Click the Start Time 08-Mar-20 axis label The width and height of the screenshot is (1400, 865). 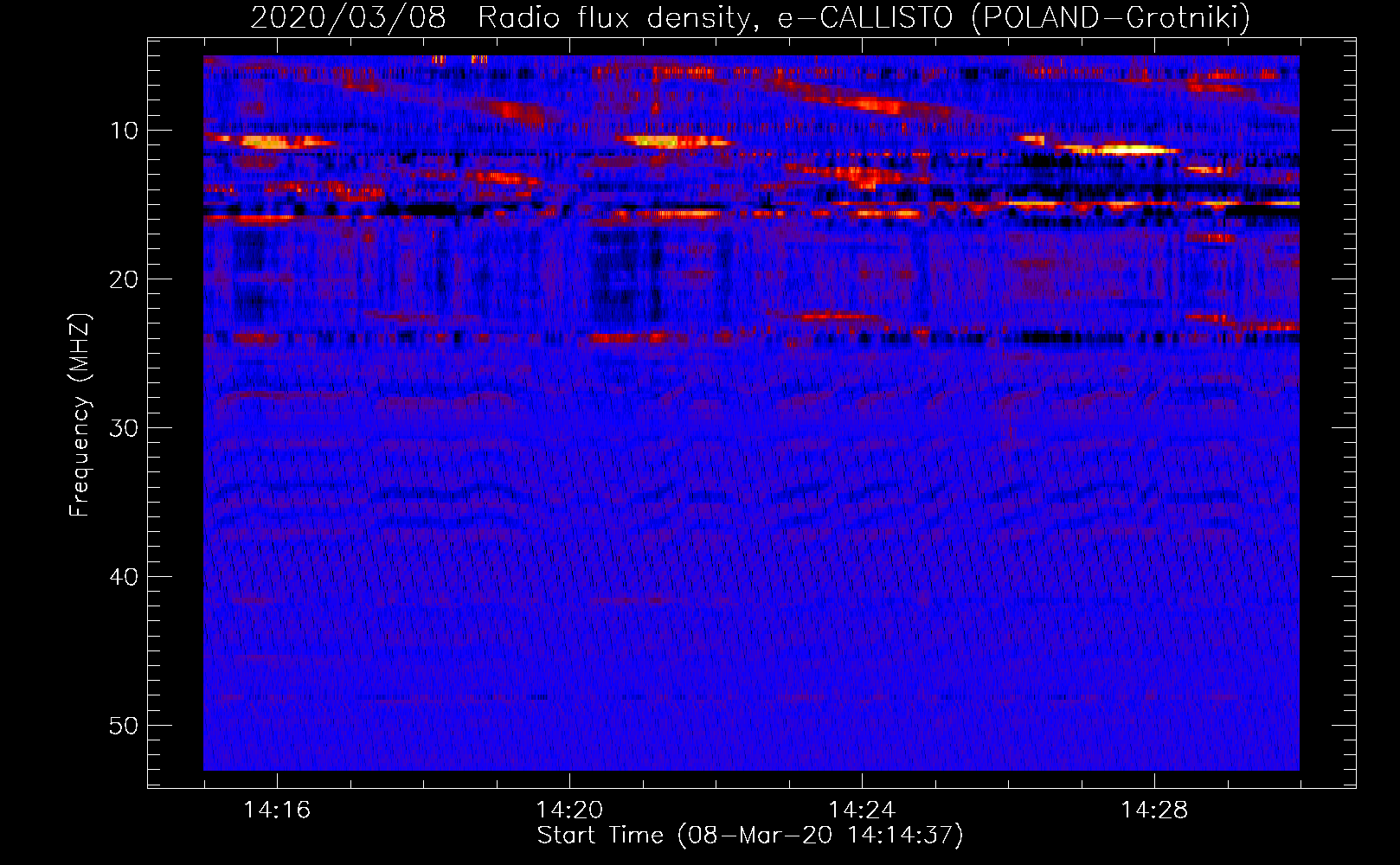750,836
